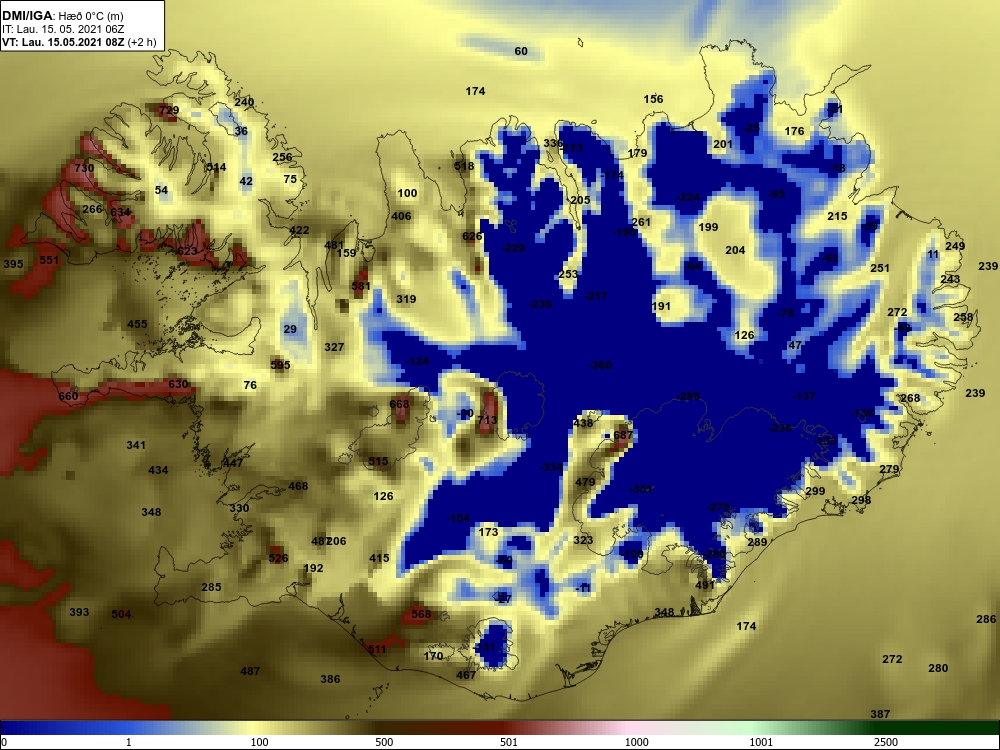The height and width of the screenshot is (750, 1000).
Task: Click map value "581"
Action: [x=361, y=286]
